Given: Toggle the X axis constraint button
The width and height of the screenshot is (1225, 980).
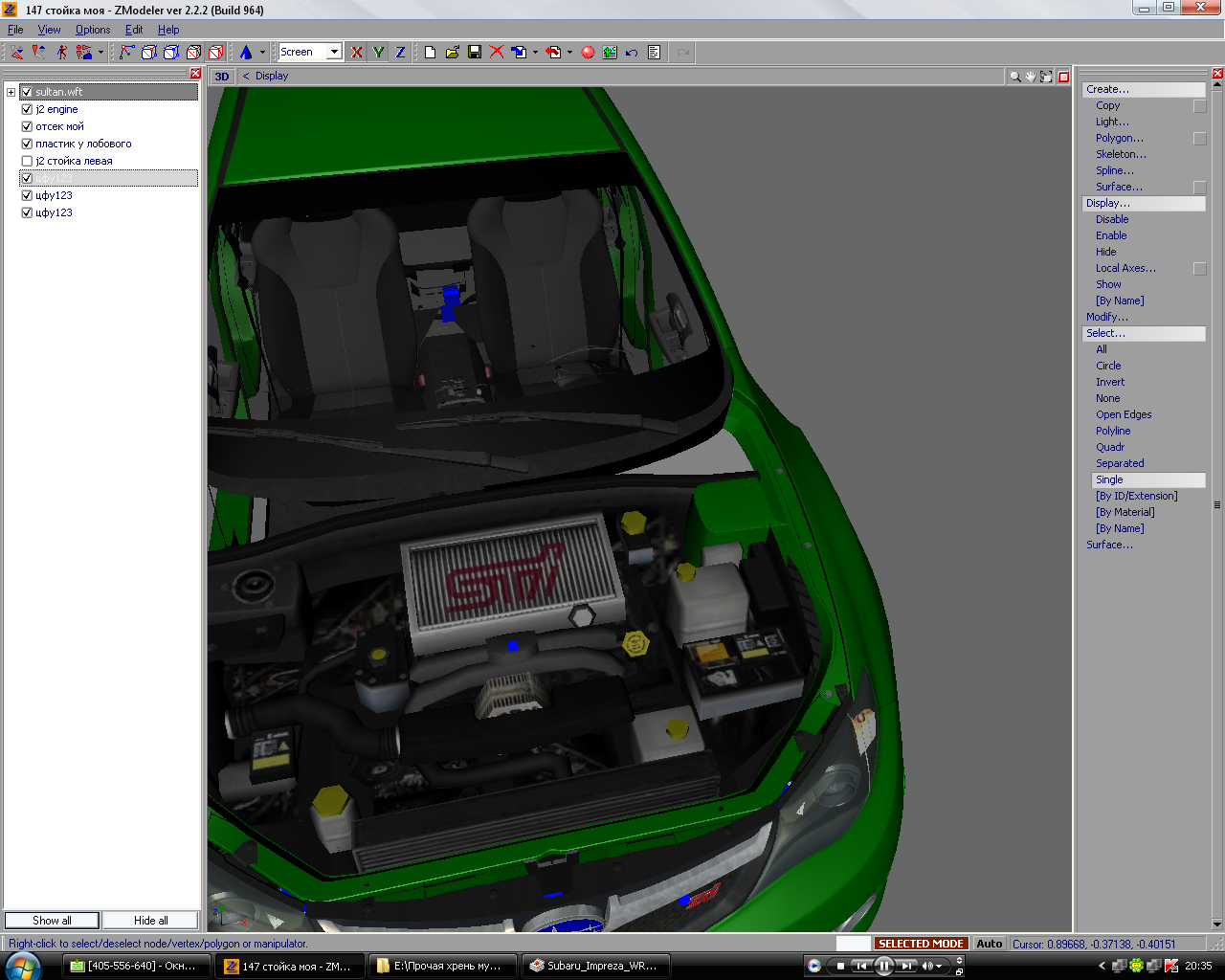Looking at the screenshot, I should click(x=357, y=52).
